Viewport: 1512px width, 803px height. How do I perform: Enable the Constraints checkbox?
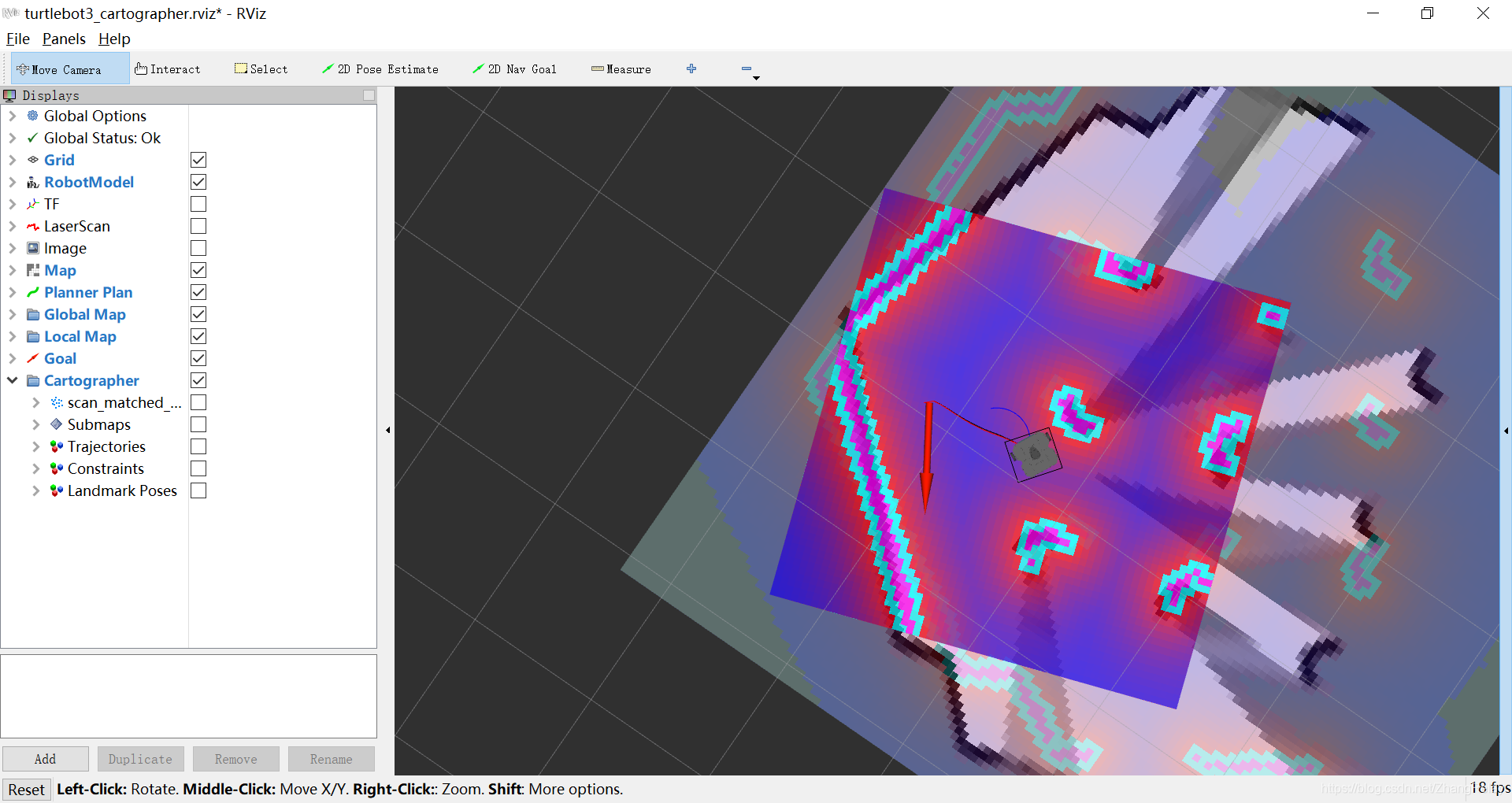coord(198,468)
